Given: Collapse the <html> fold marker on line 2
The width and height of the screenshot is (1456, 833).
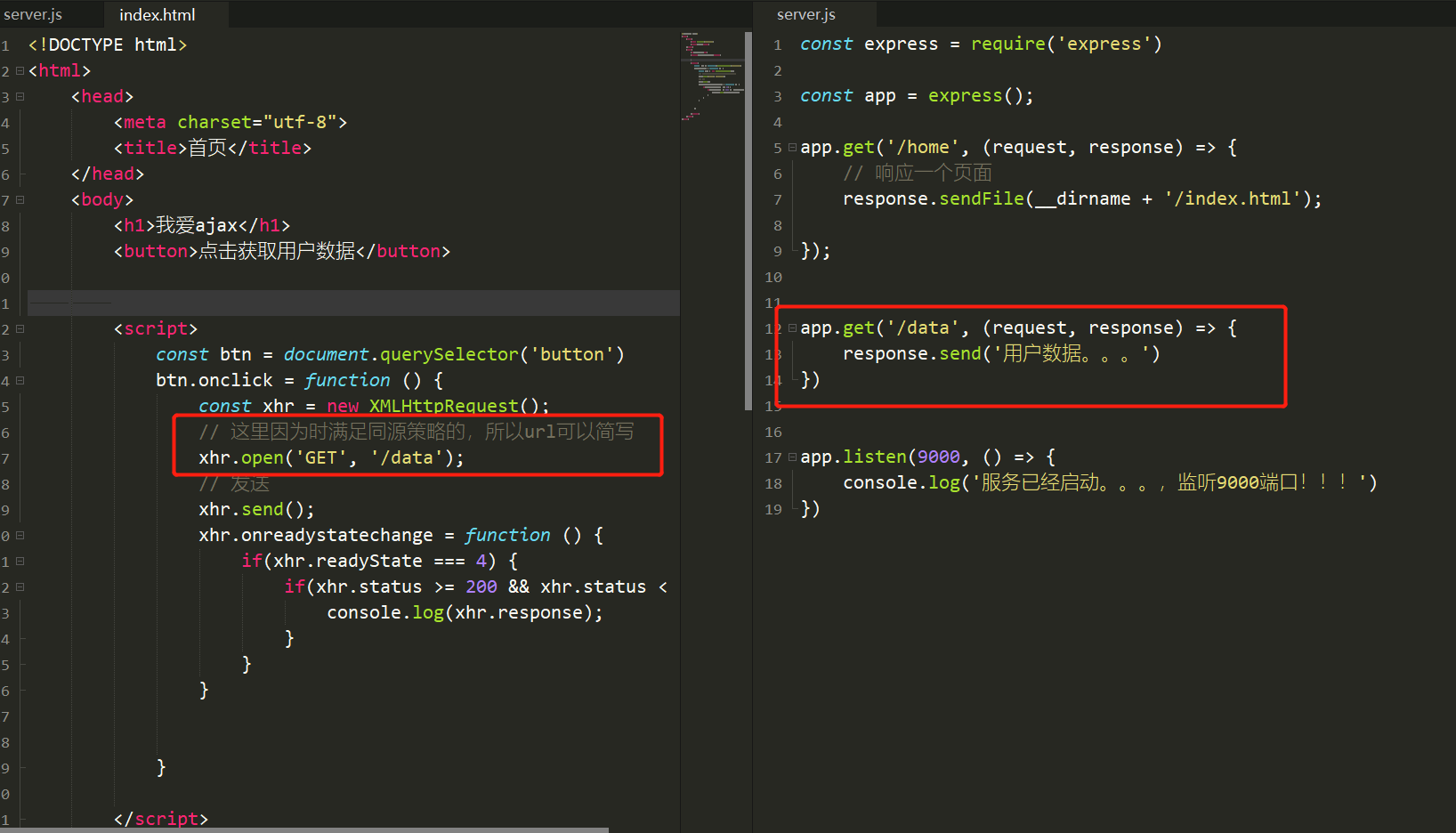Looking at the screenshot, I should 20,71.
